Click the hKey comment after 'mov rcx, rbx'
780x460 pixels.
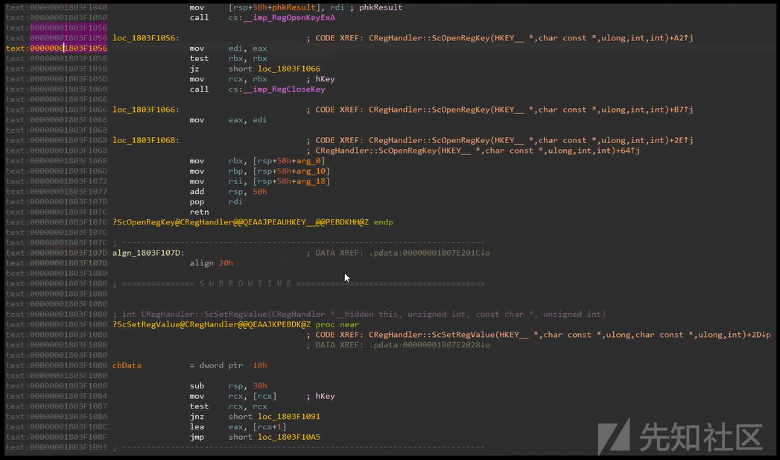(x=325, y=79)
